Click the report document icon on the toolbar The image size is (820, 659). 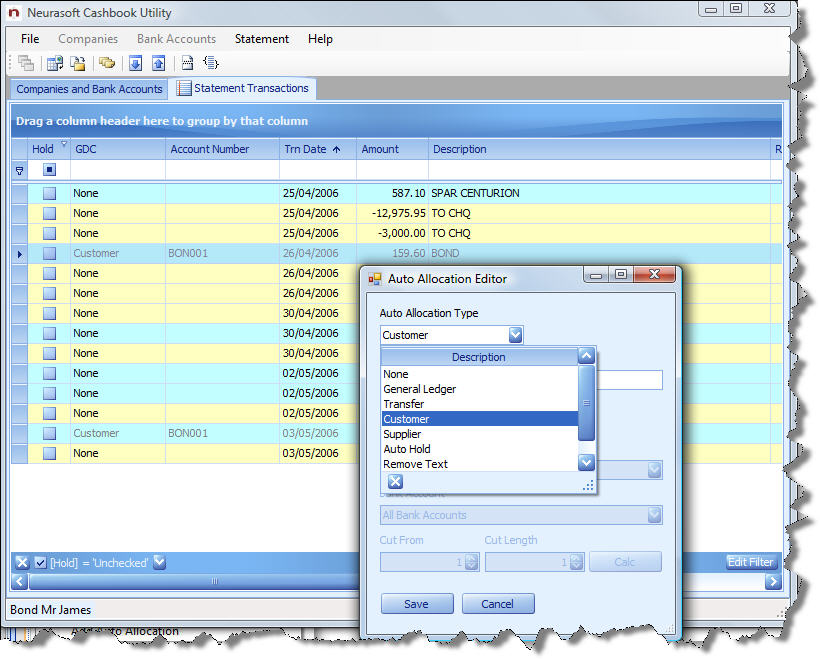pyautogui.click(x=186, y=62)
